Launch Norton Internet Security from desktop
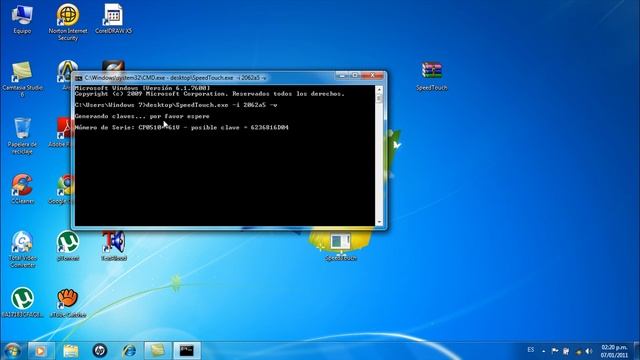 pyautogui.click(x=68, y=22)
